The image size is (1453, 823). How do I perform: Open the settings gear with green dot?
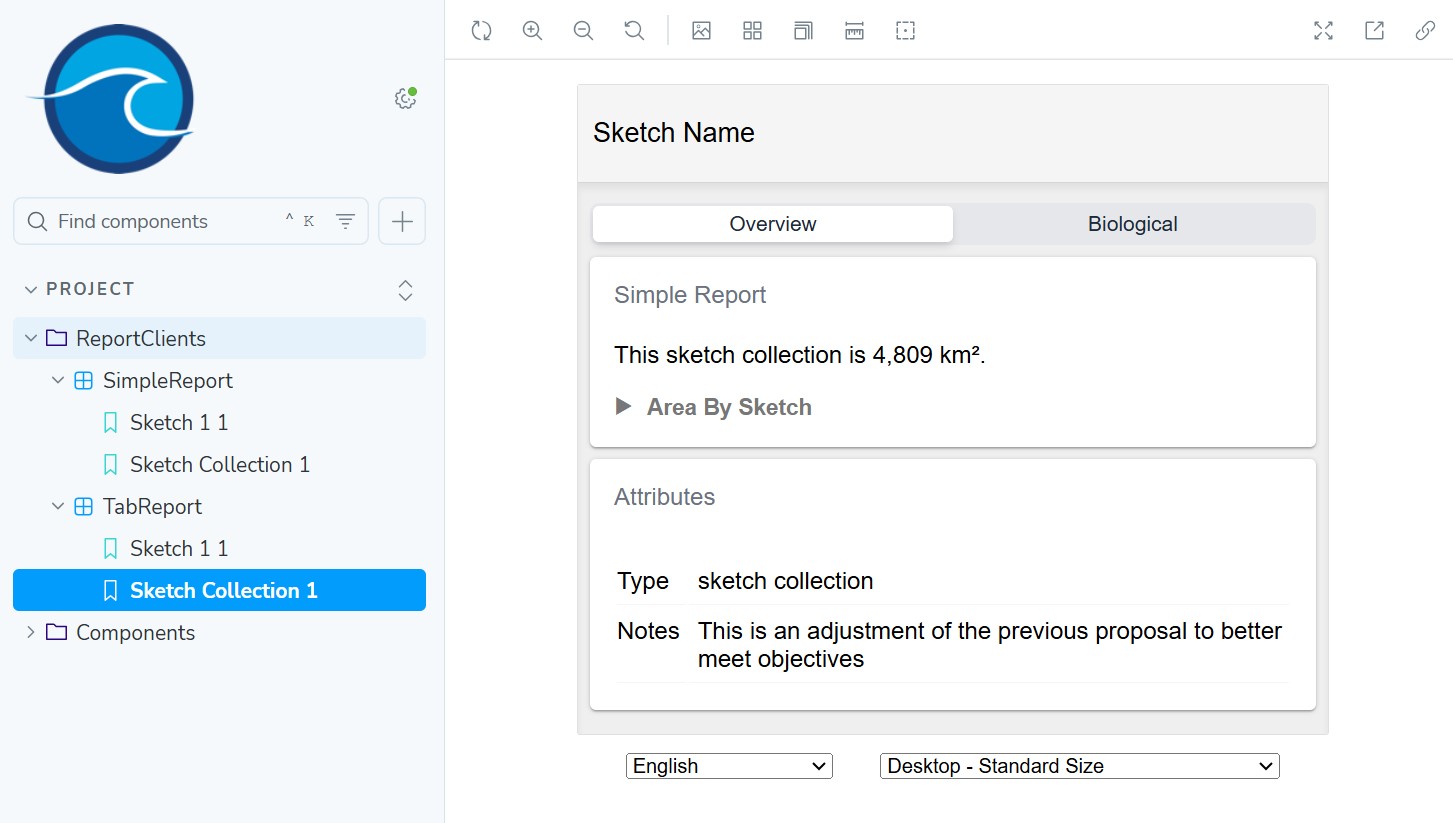pos(405,98)
